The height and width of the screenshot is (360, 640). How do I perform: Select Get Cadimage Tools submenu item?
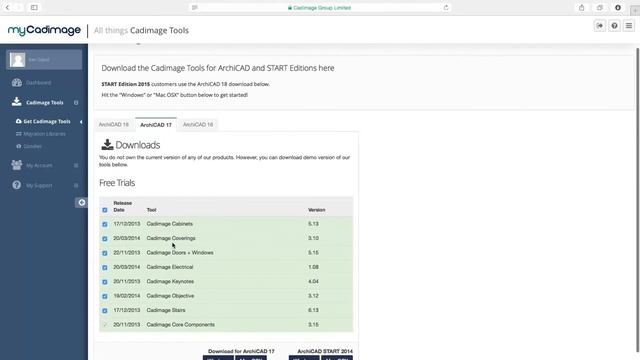pos(47,121)
